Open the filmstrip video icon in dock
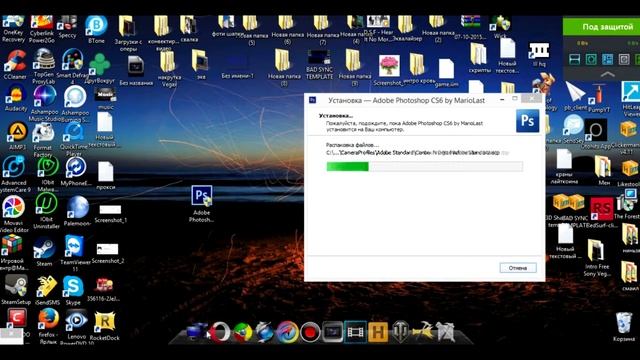The image size is (640, 360). tap(355, 332)
